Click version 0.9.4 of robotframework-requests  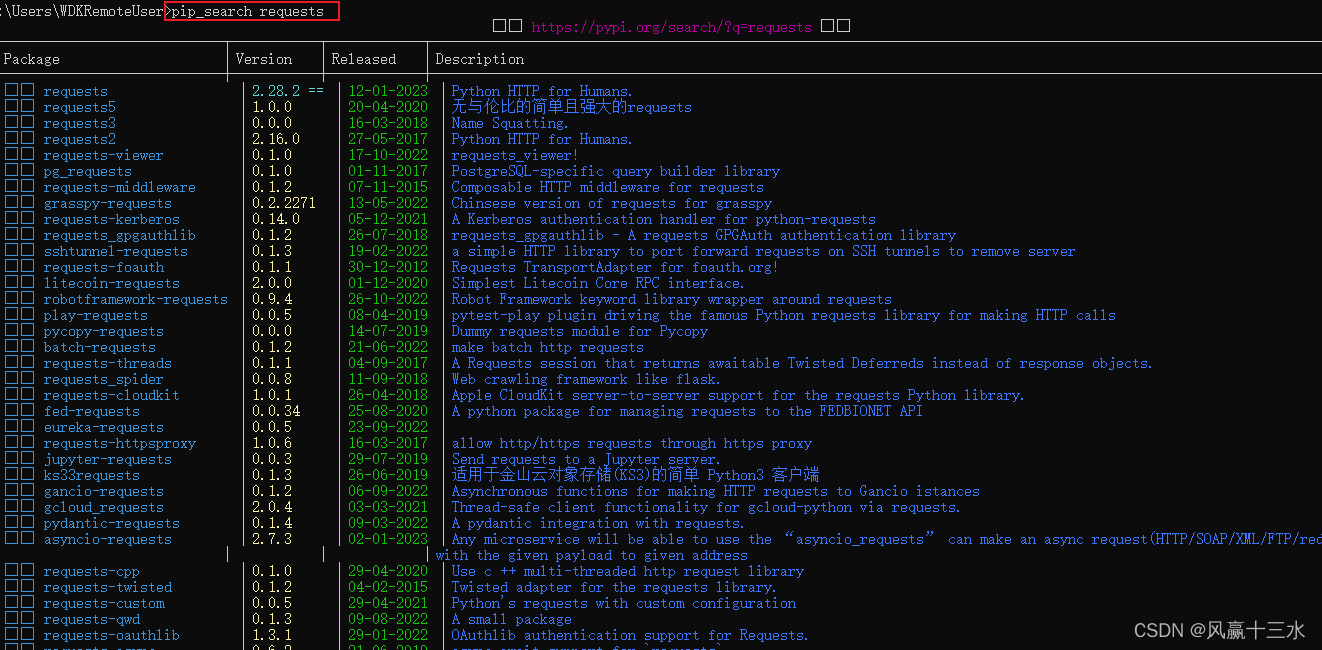(272, 299)
